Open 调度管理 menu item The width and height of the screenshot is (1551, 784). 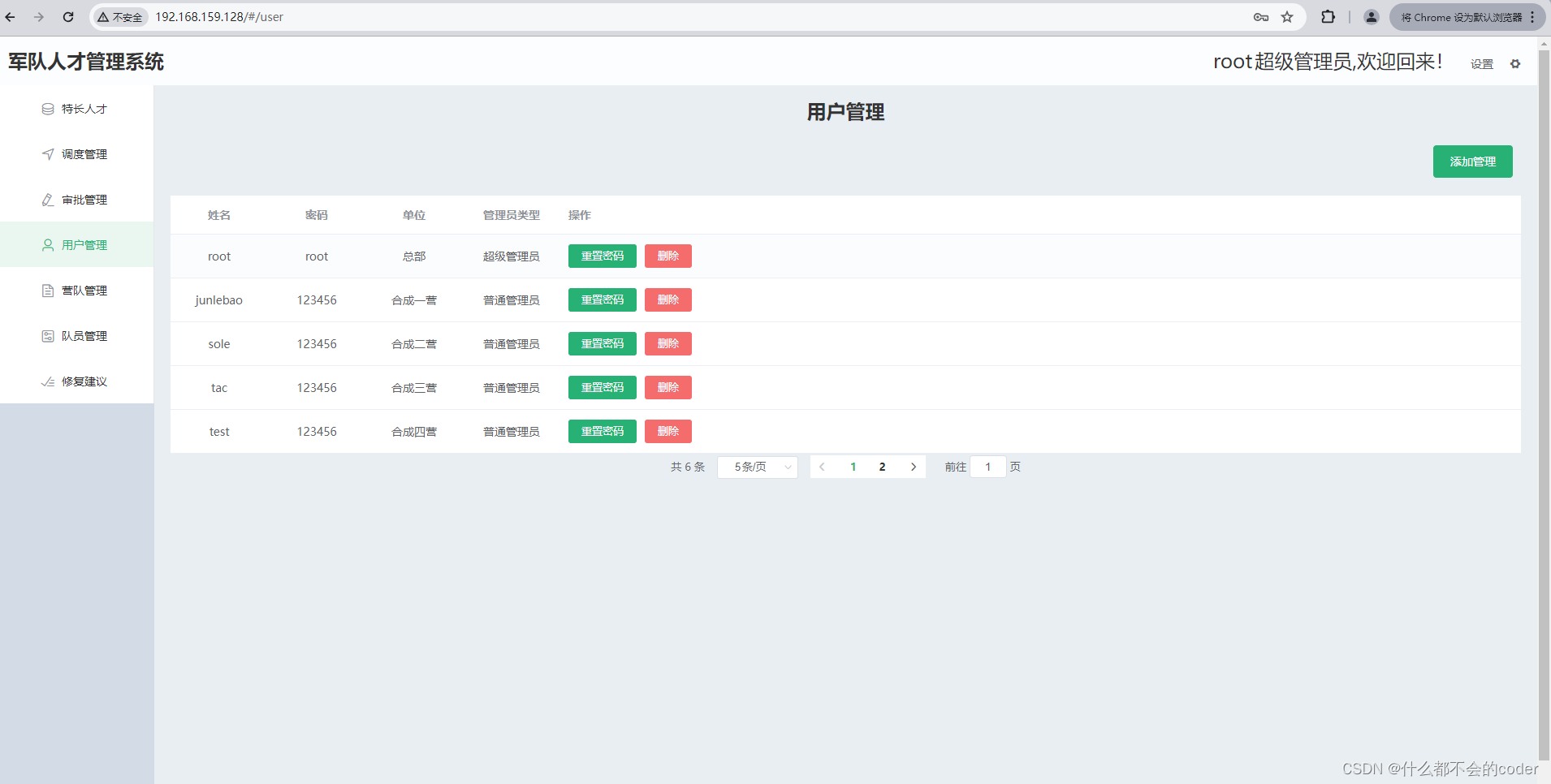pos(76,154)
